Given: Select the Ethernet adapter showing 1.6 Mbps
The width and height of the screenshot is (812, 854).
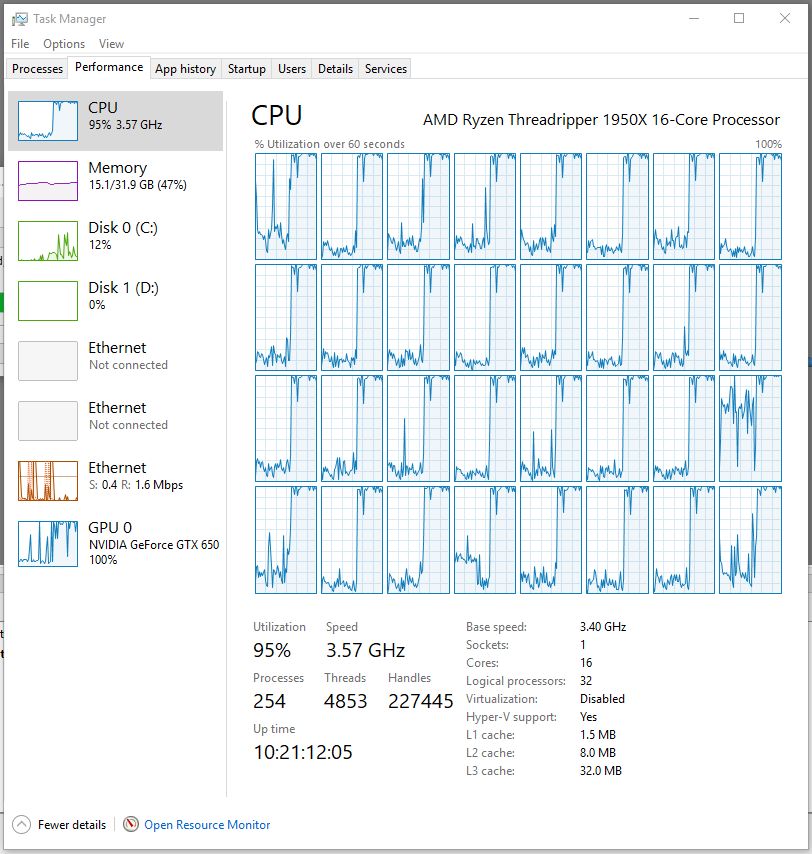Looking at the screenshot, I should [x=48, y=481].
